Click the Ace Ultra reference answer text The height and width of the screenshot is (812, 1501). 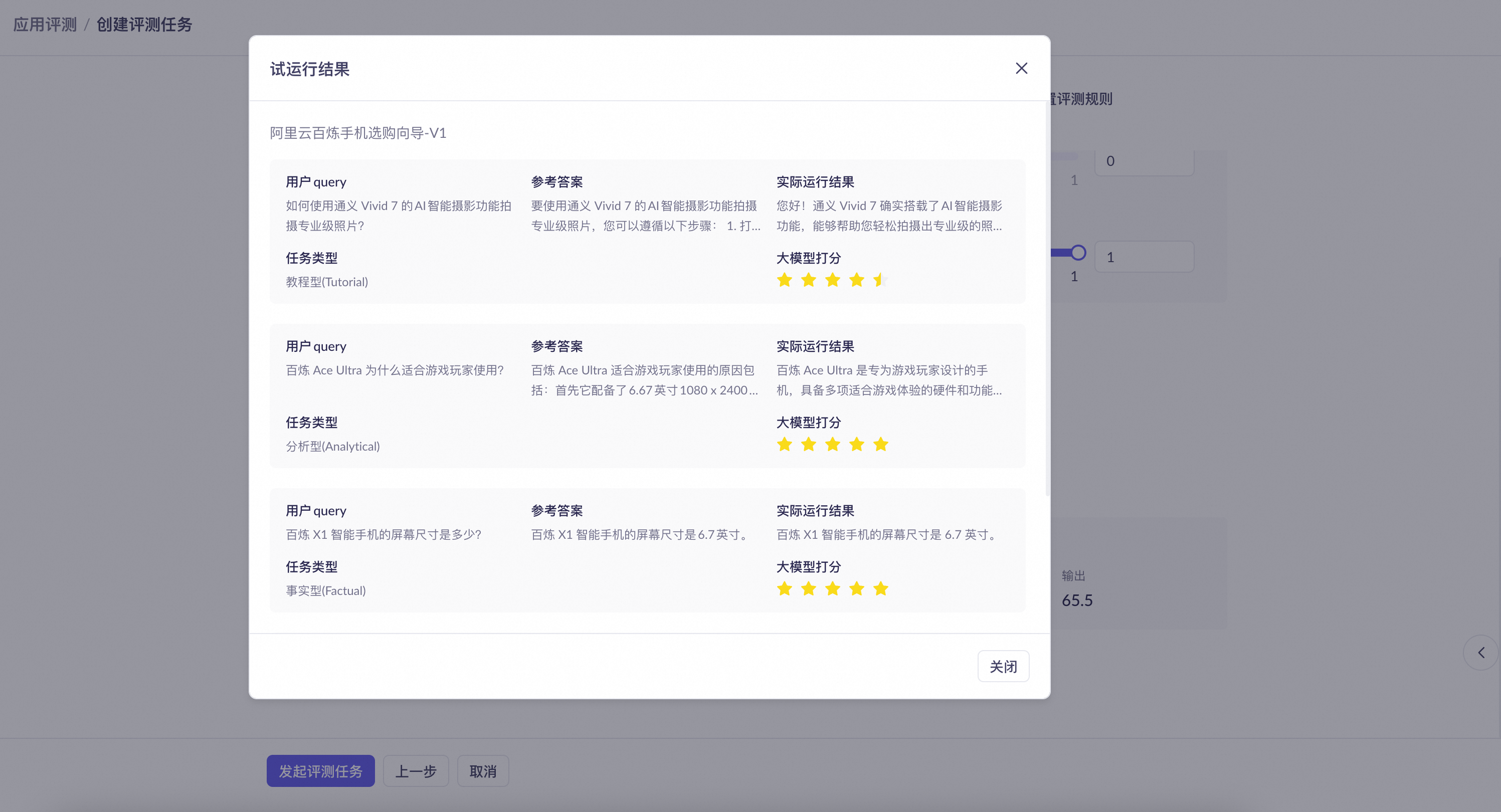tap(644, 380)
